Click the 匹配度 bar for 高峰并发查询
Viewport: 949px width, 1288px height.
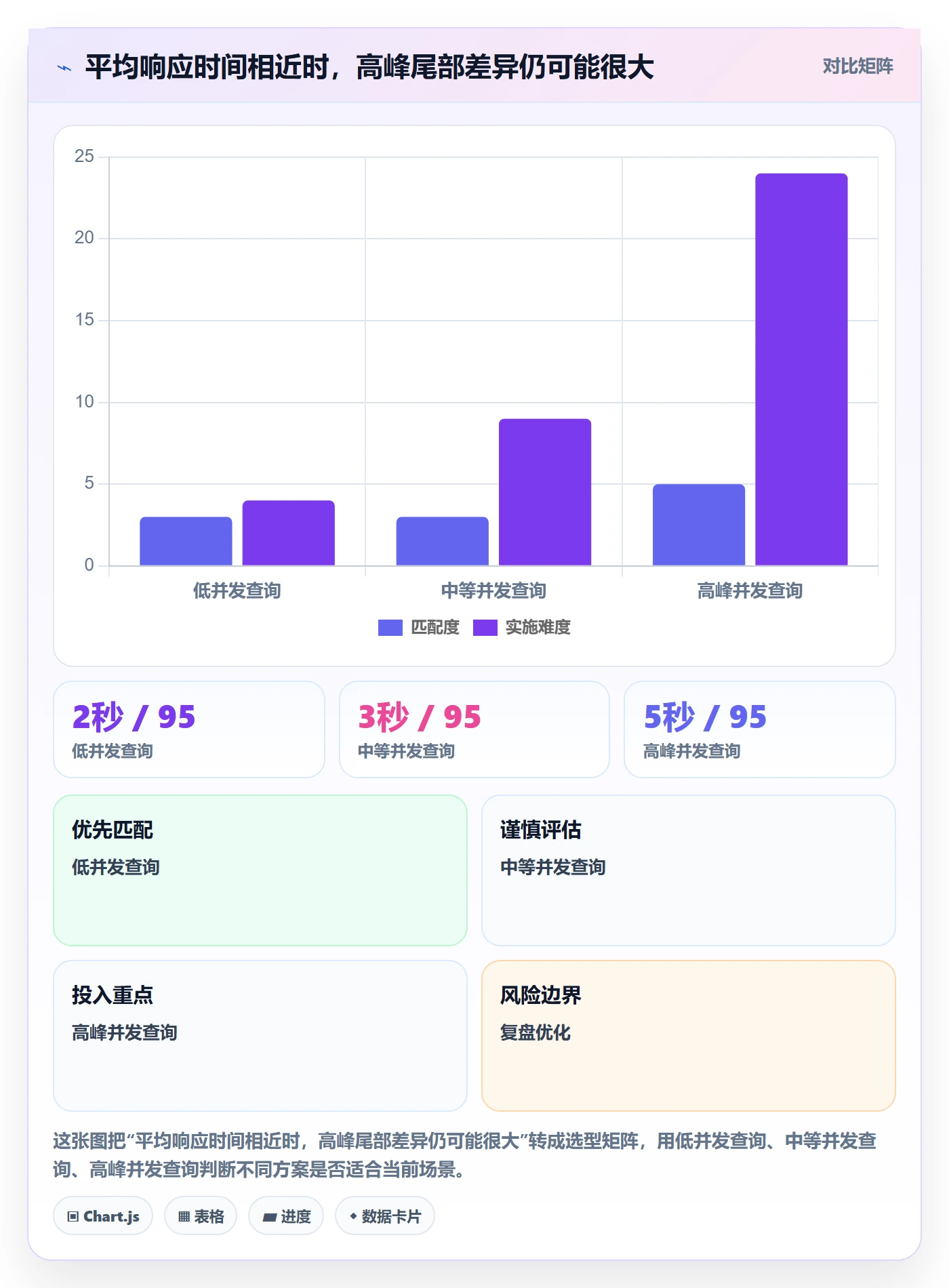point(699,525)
